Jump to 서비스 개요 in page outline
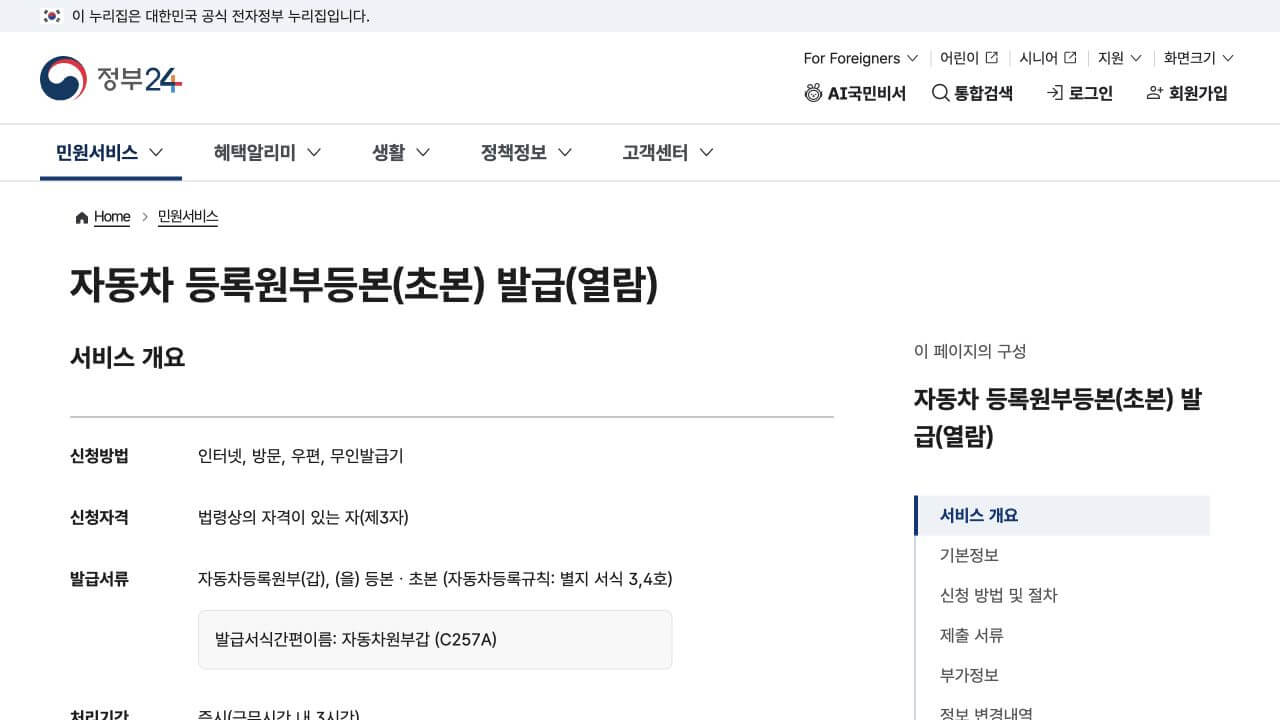The height and width of the screenshot is (720, 1280). pyautogui.click(x=1062, y=516)
